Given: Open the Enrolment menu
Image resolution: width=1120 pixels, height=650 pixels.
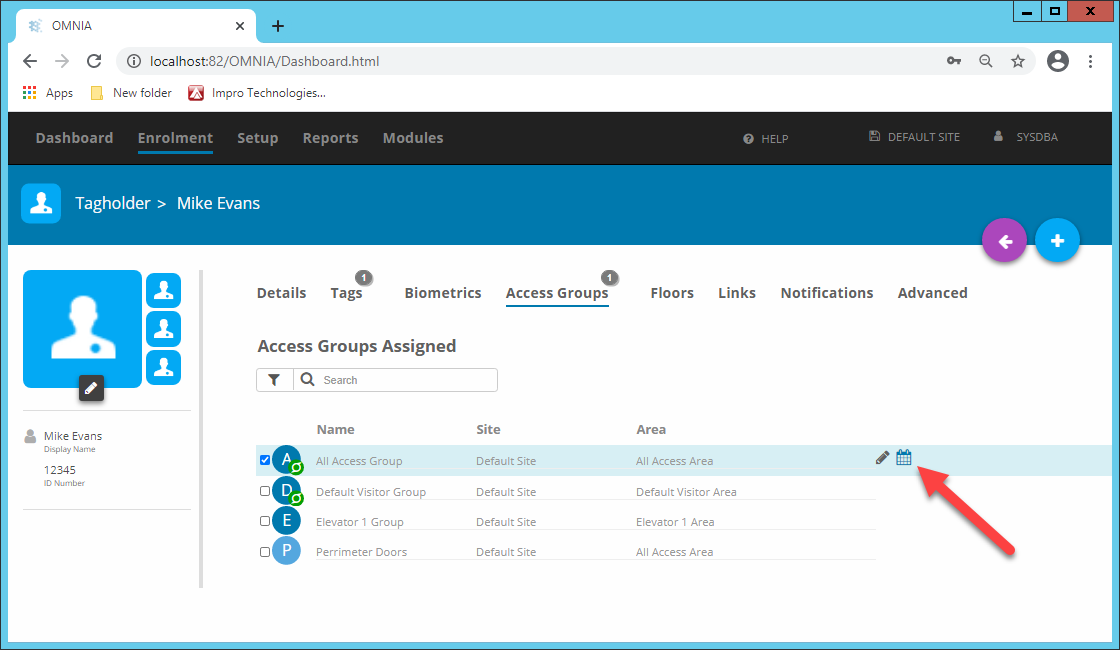Looking at the screenshot, I should [x=175, y=138].
